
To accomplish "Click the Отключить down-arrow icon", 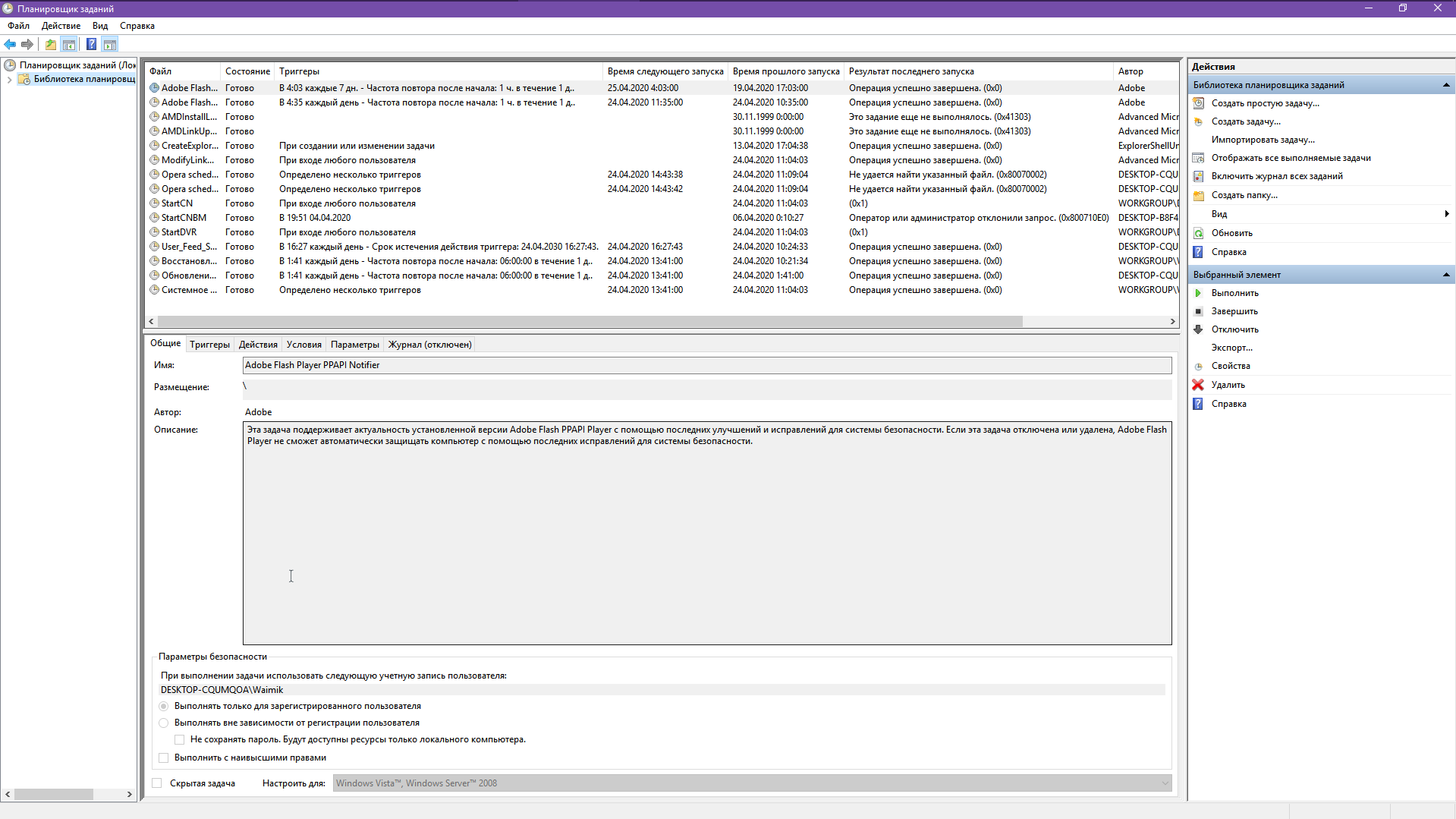I will (x=1199, y=329).
